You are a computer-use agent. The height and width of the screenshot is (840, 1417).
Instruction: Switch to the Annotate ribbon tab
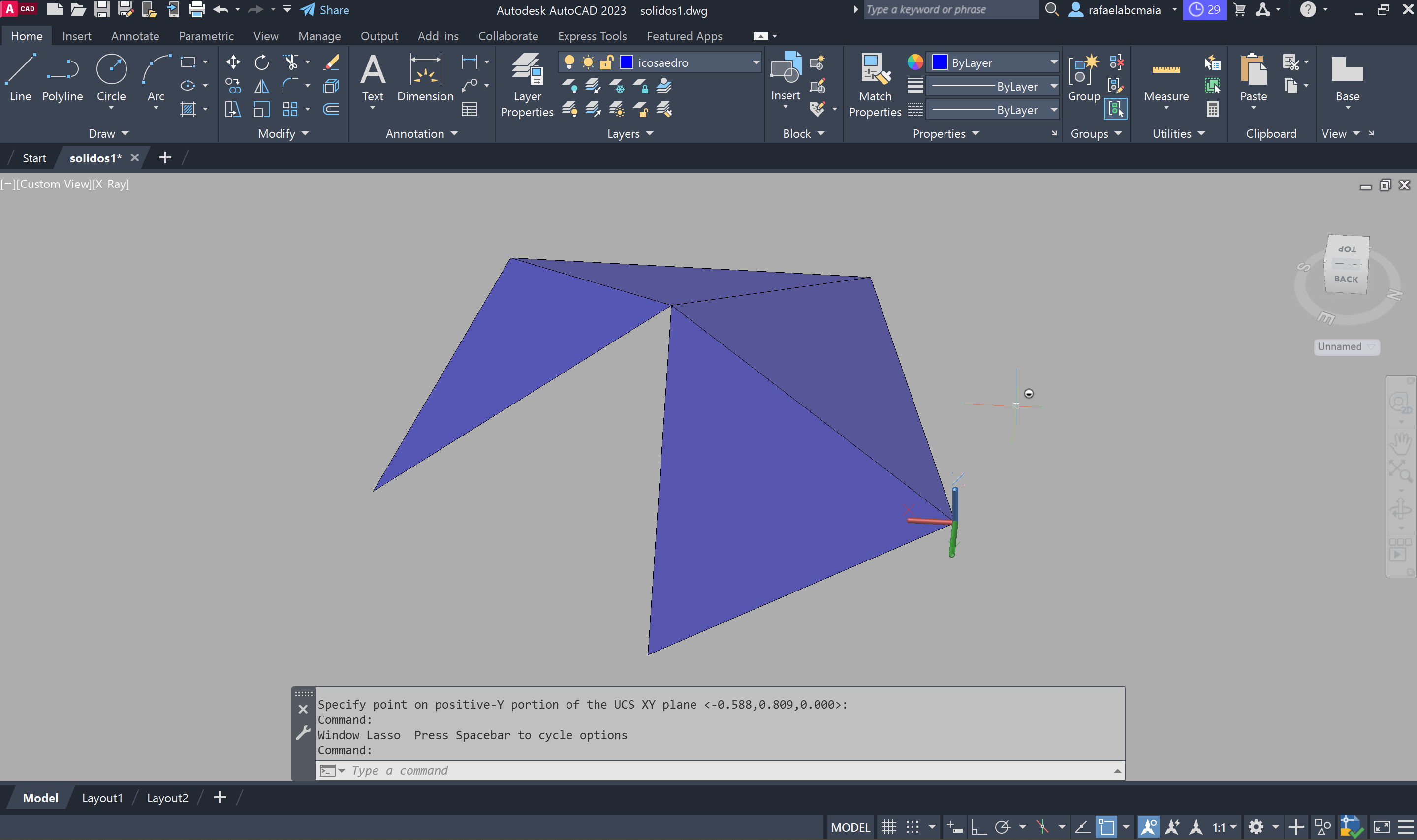point(135,36)
